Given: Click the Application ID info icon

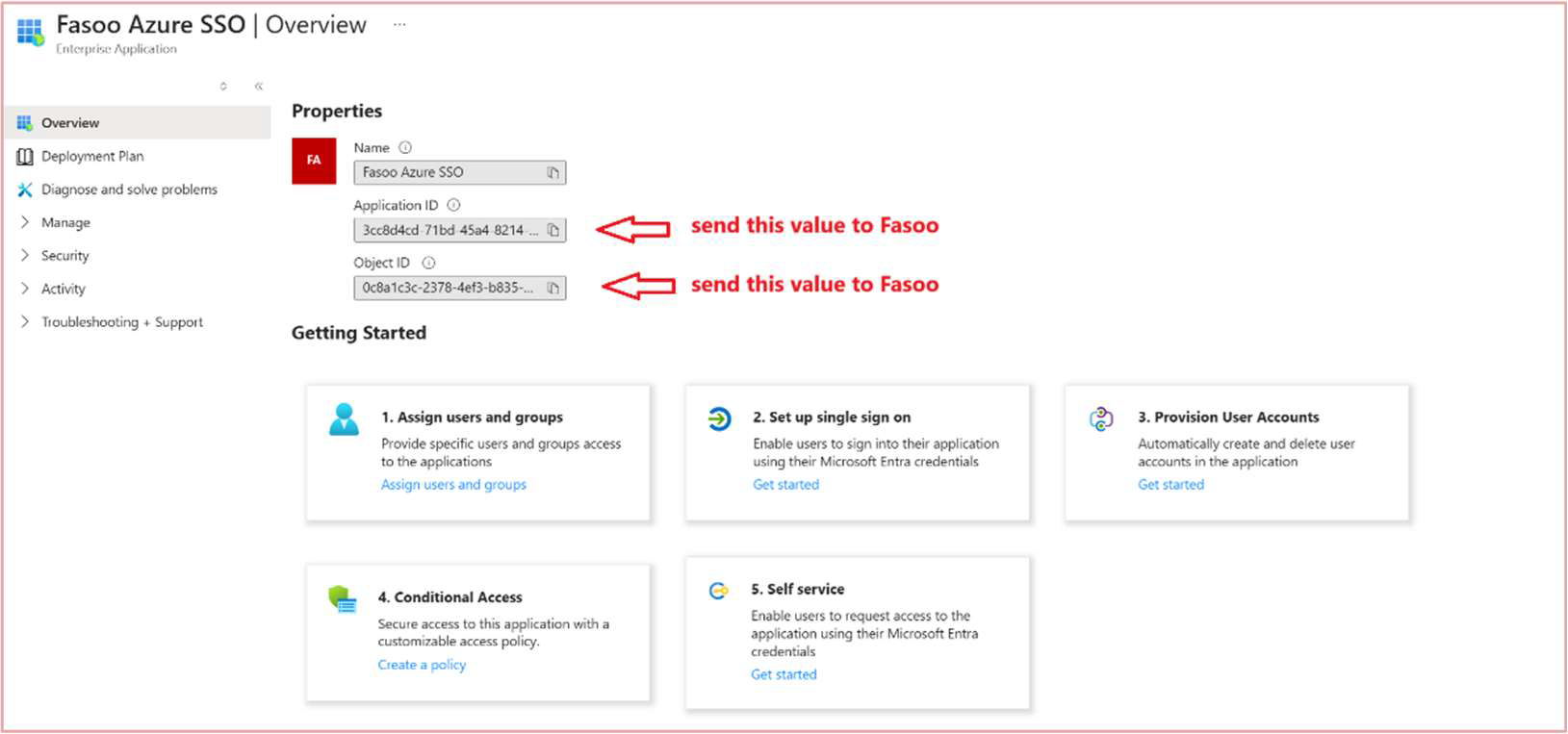Looking at the screenshot, I should point(454,205).
